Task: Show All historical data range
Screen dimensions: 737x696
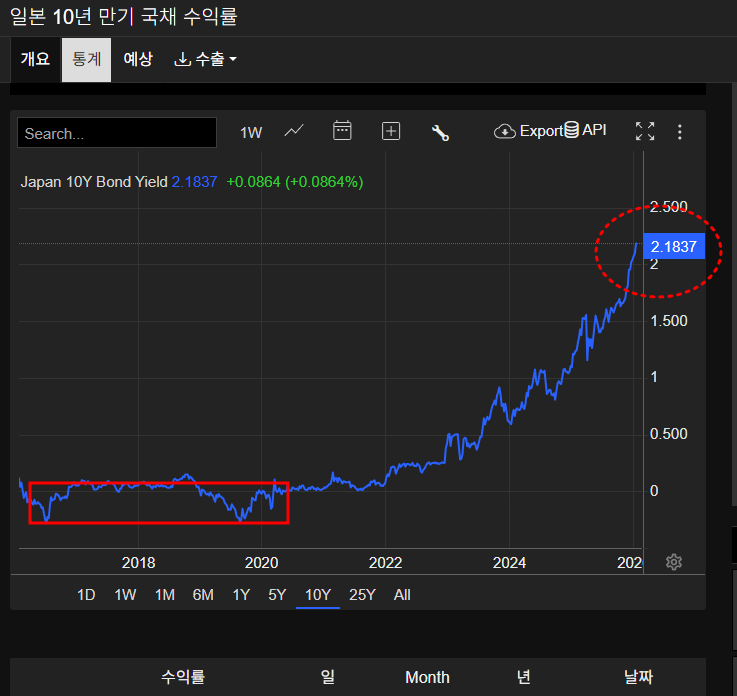Action: click(x=402, y=595)
